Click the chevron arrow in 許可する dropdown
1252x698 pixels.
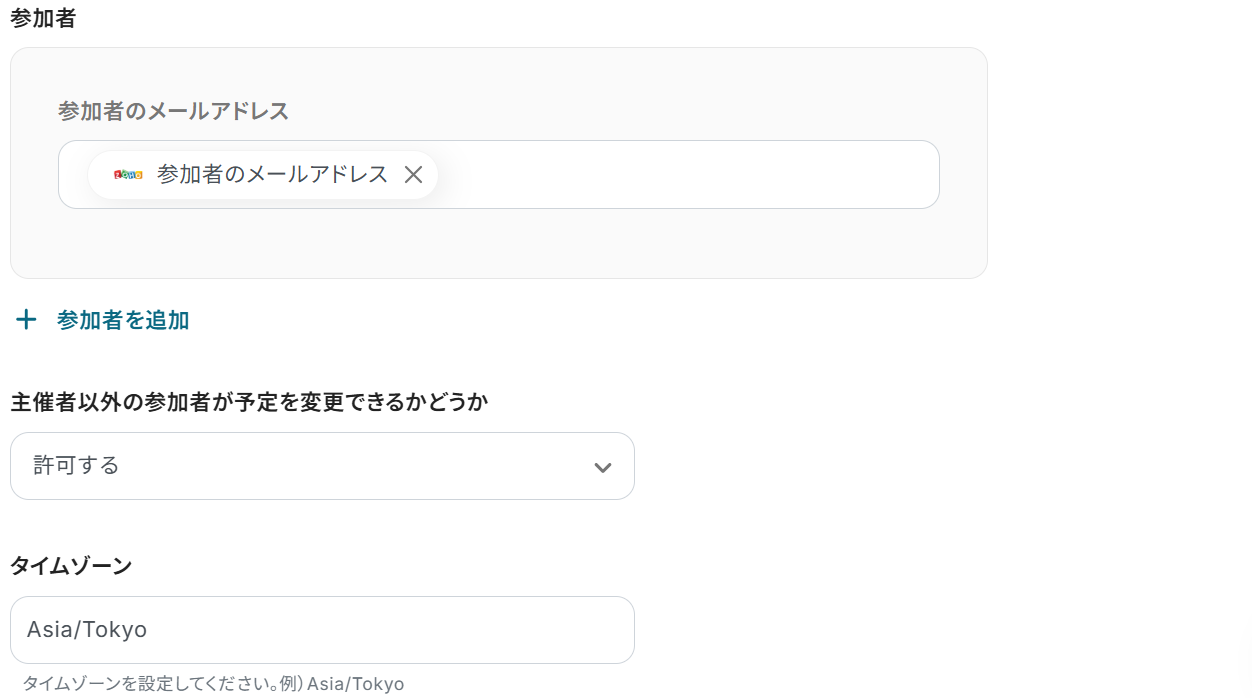(602, 467)
